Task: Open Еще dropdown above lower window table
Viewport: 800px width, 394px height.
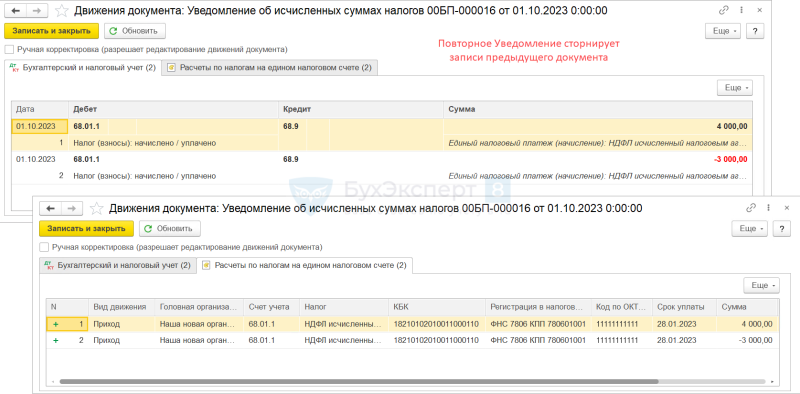Action: 761,285
